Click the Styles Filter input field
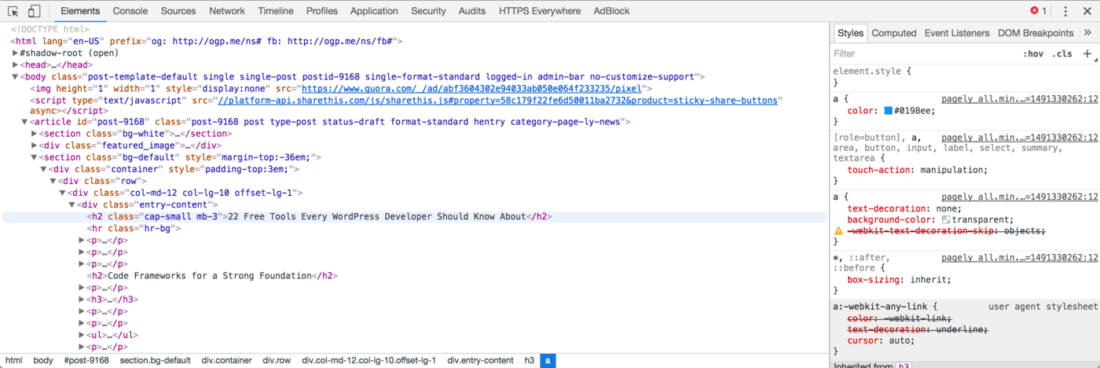The height and width of the screenshot is (368, 1100). tap(923, 54)
